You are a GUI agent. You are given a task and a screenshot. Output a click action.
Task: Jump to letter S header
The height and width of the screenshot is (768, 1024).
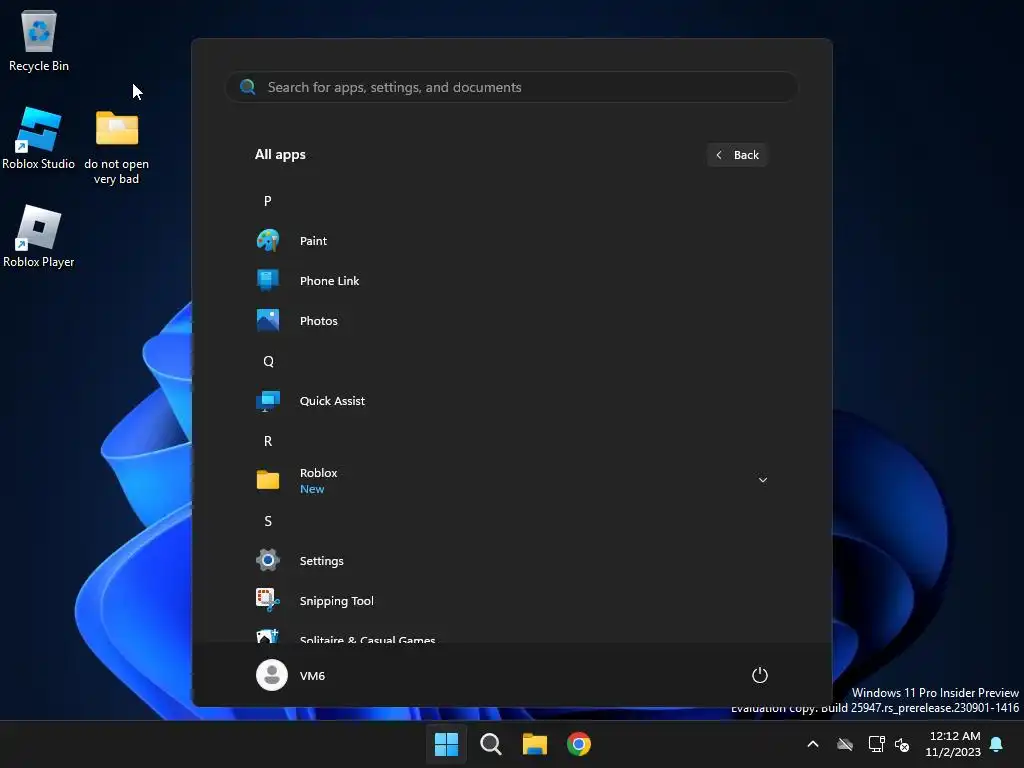pos(268,521)
